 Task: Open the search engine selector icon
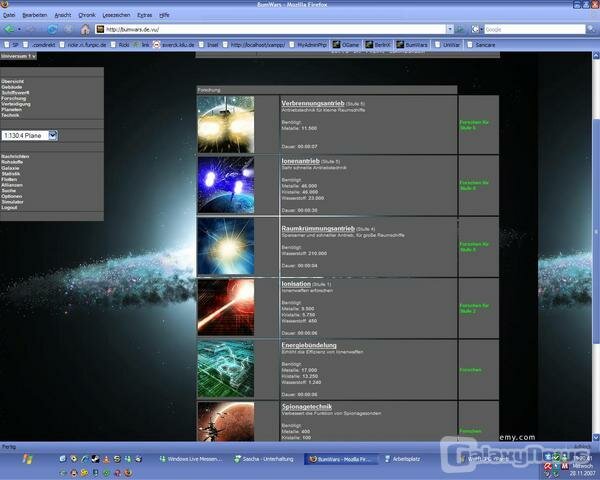[x=476, y=29]
